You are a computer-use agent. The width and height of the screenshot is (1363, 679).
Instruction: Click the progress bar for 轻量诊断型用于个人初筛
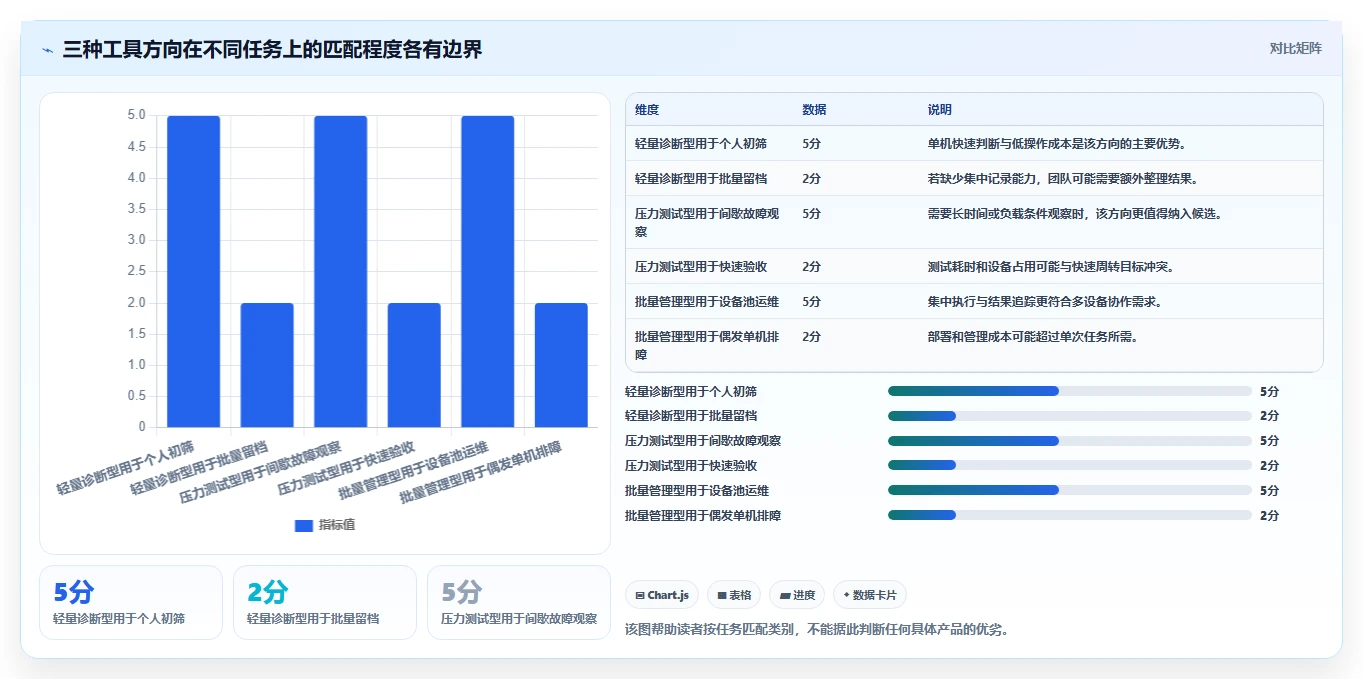point(1070,391)
